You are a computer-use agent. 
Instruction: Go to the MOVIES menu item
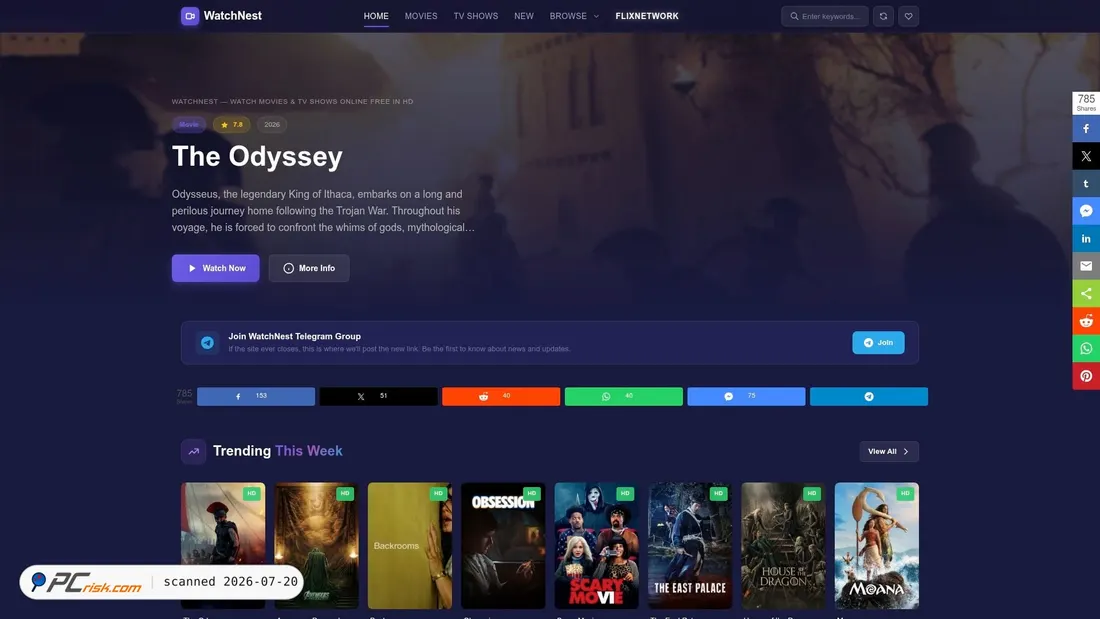tap(421, 16)
